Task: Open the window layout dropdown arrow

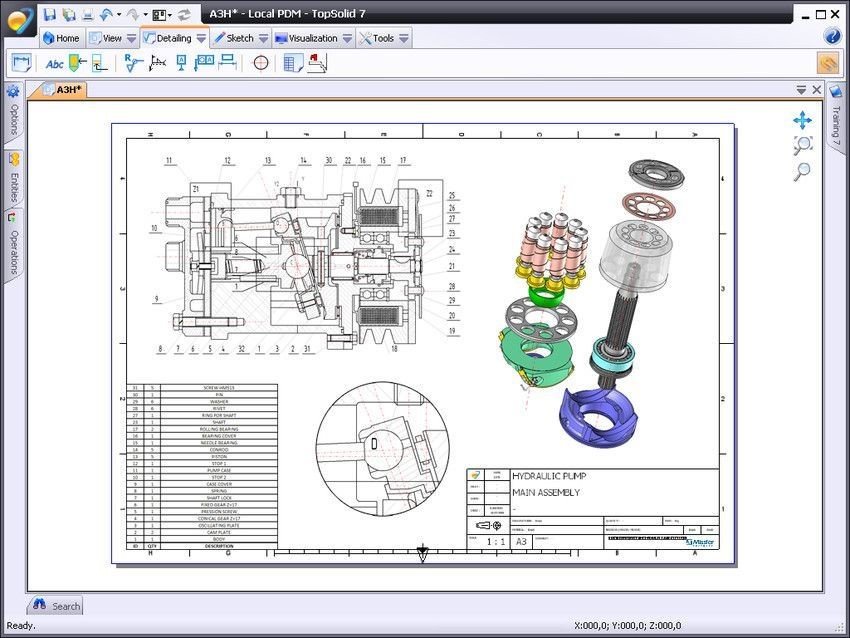Action: 170,15
